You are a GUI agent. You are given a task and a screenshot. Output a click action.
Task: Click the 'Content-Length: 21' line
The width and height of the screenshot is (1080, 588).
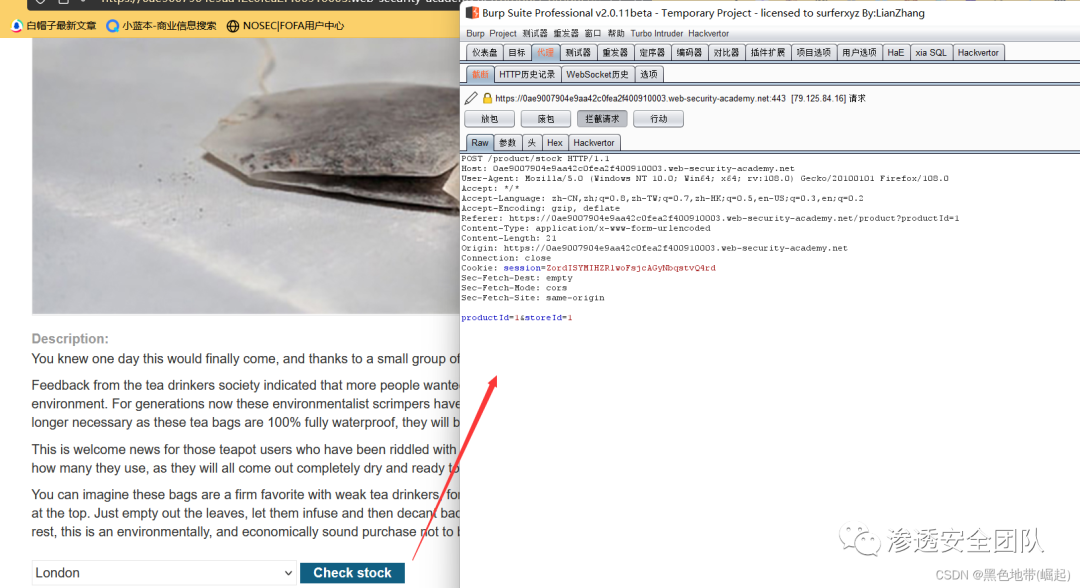pos(508,238)
